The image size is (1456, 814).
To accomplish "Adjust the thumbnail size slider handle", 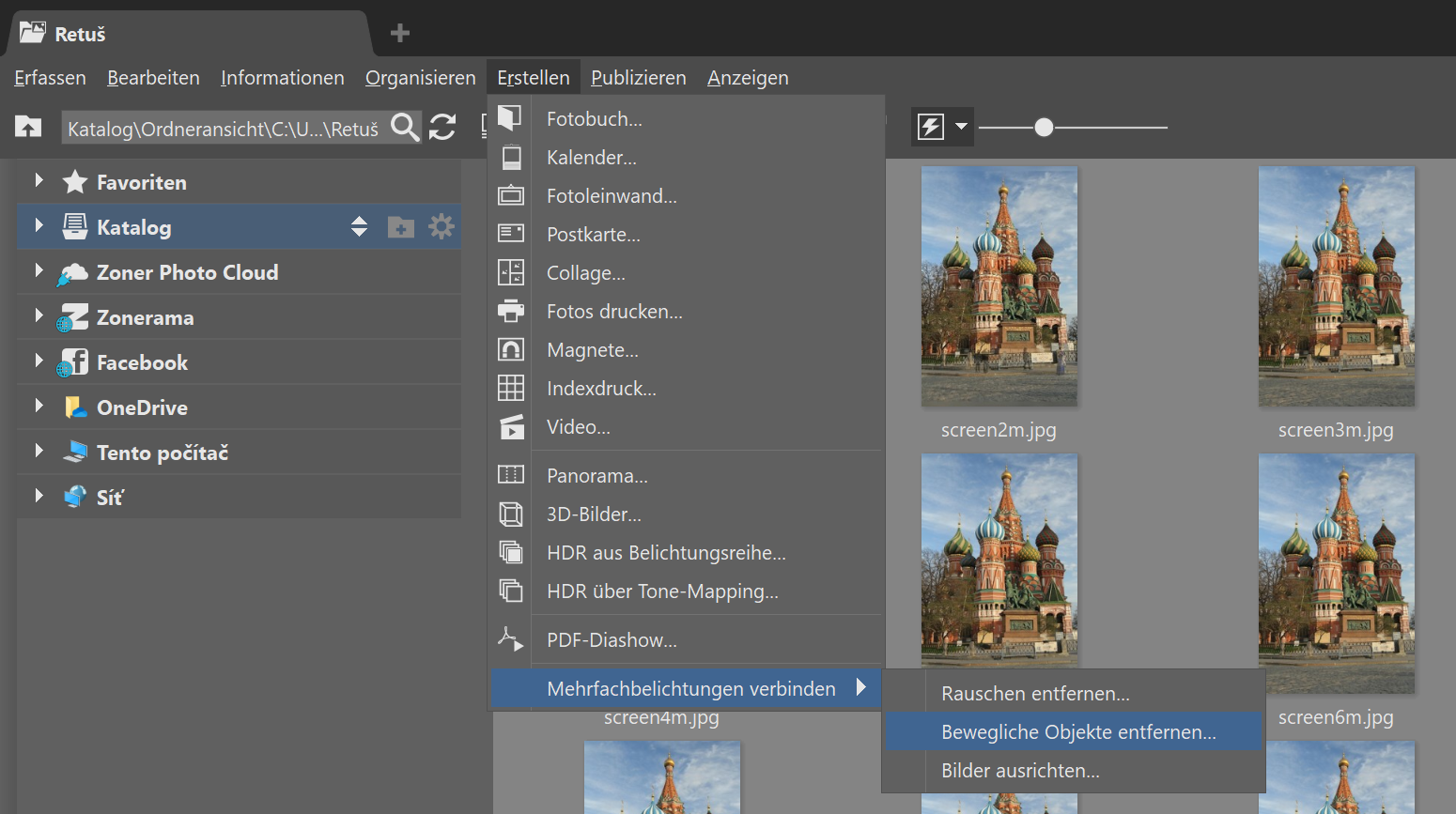I will [x=1044, y=127].
